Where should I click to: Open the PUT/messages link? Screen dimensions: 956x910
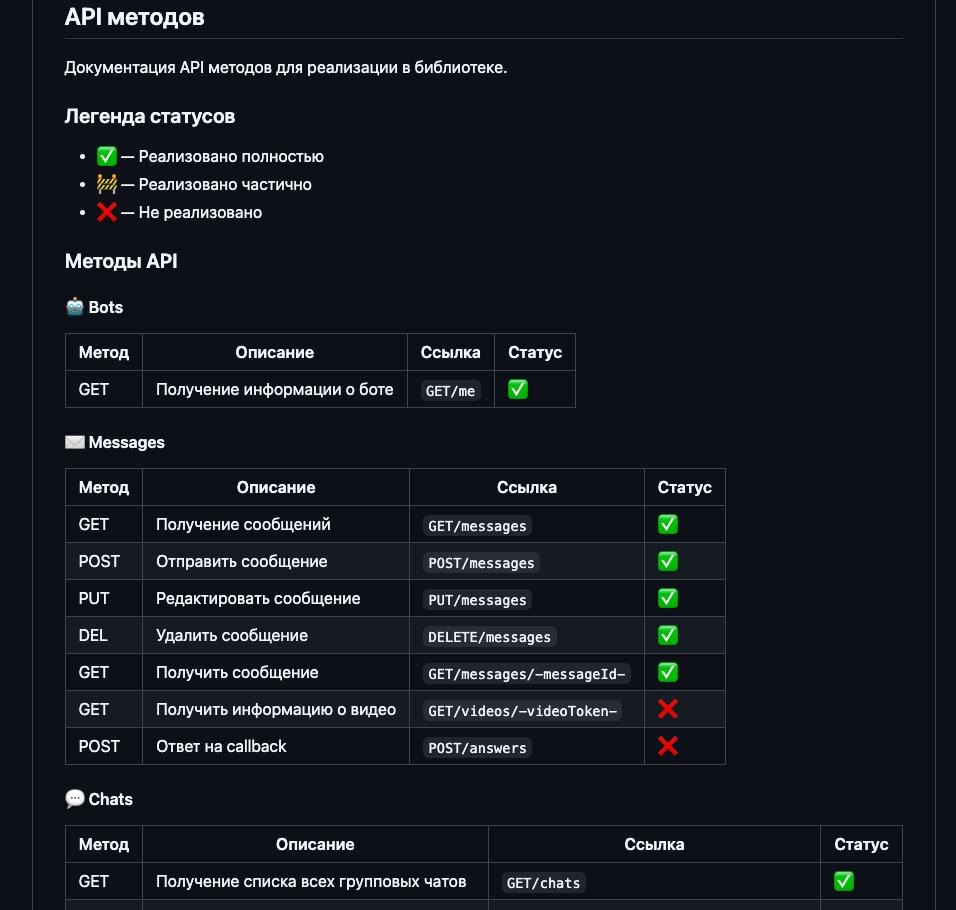(477, 600)
